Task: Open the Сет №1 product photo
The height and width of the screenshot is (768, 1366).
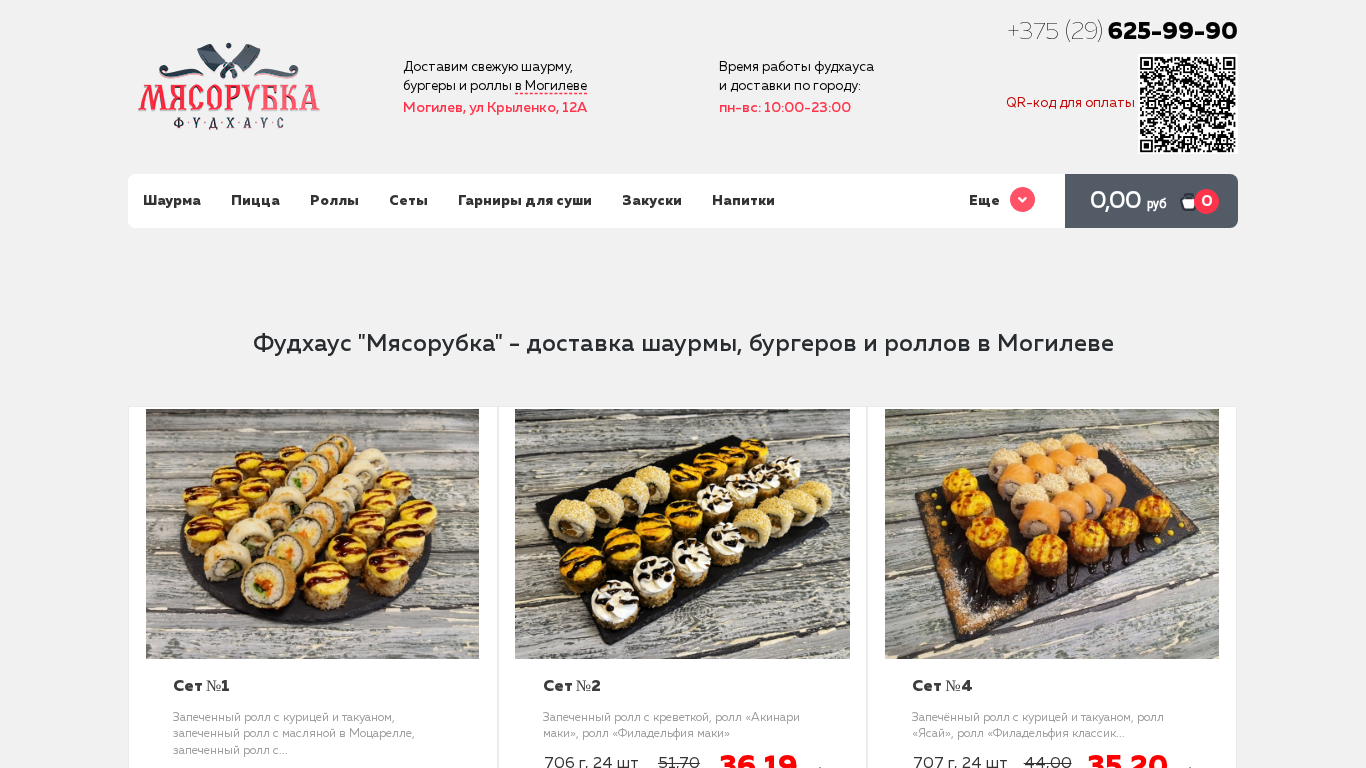Action: pyautogui.click(x=312, y=534)
